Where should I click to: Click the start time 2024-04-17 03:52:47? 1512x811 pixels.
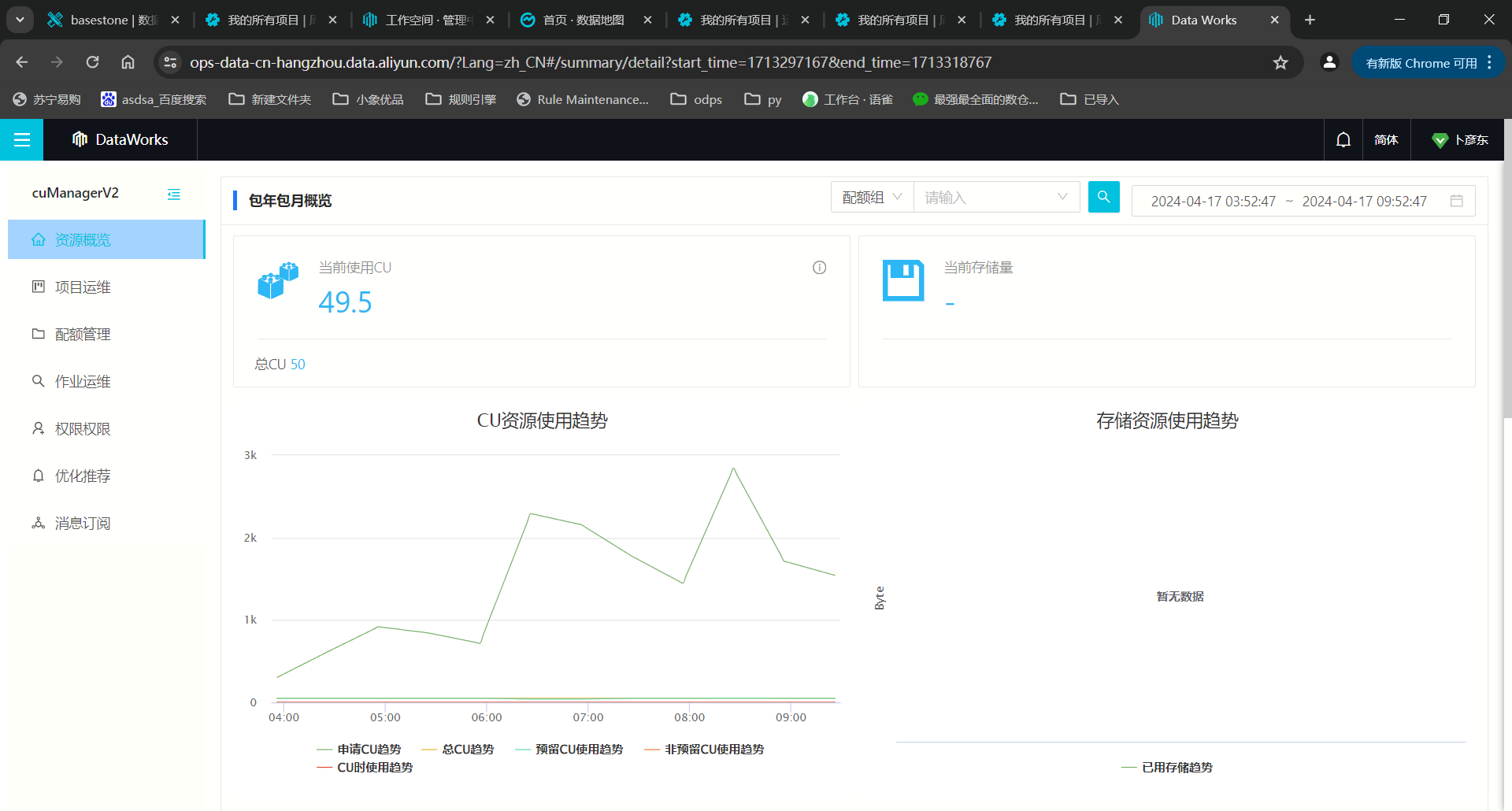pyautogui.click(x=1213, y=201)
